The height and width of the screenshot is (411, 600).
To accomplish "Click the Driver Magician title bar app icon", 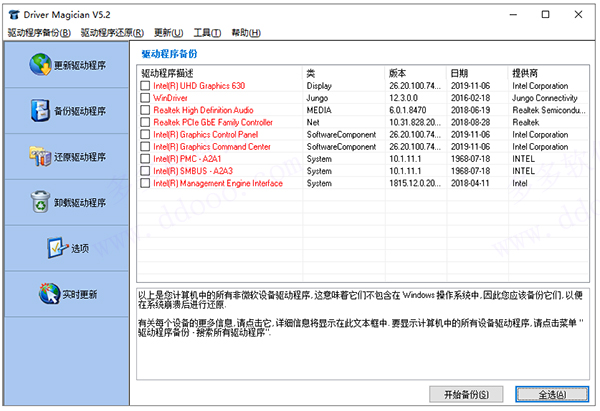I will point(14,15).
